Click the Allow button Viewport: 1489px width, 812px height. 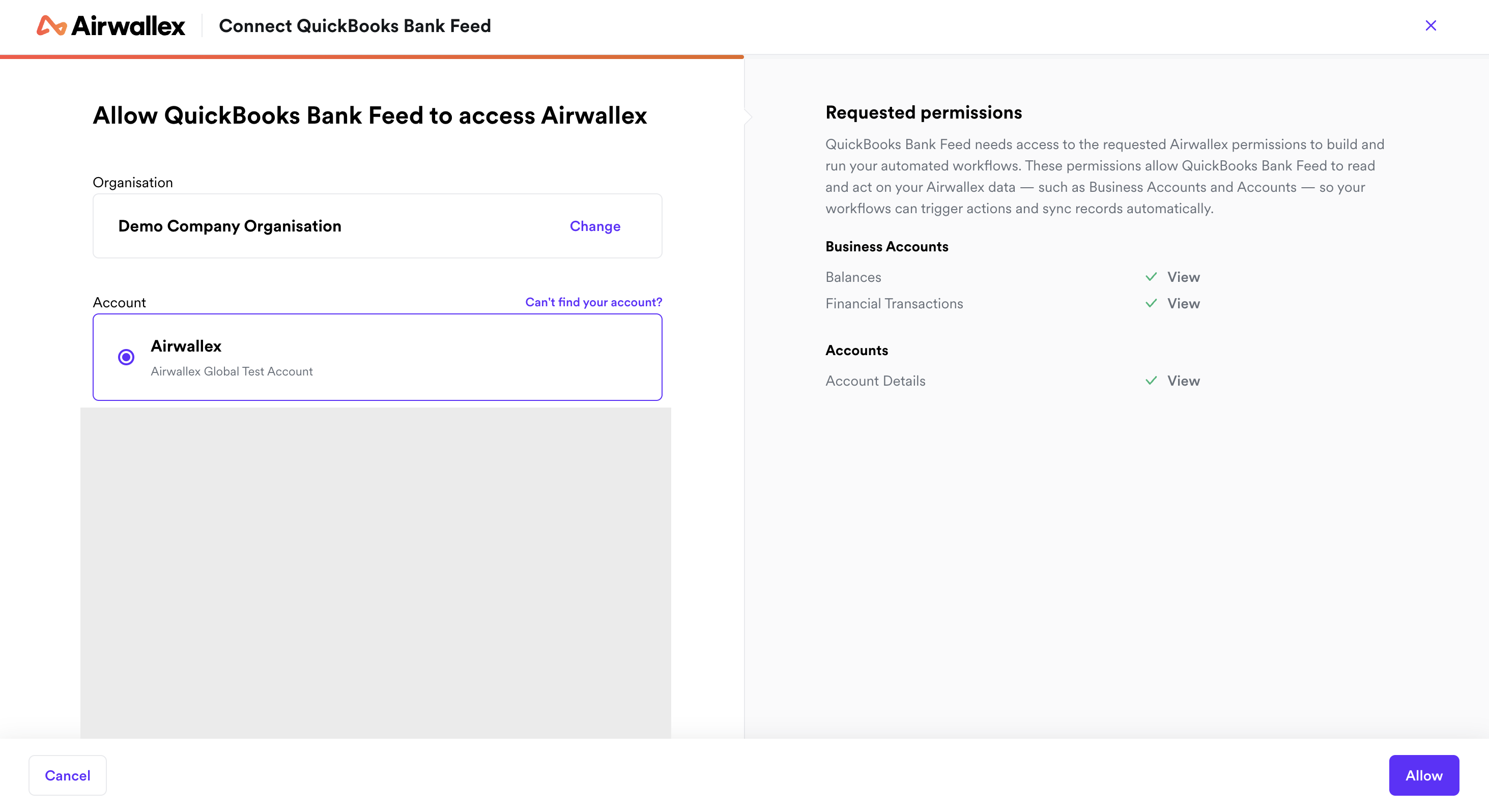pos(1424,775)
